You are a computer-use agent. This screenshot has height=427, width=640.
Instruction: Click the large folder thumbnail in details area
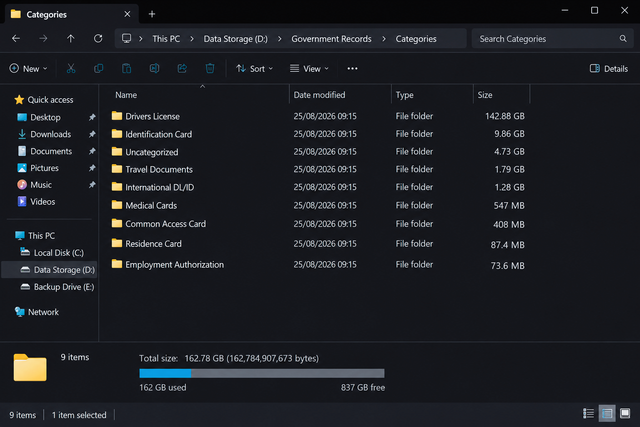tap(30, 367)
